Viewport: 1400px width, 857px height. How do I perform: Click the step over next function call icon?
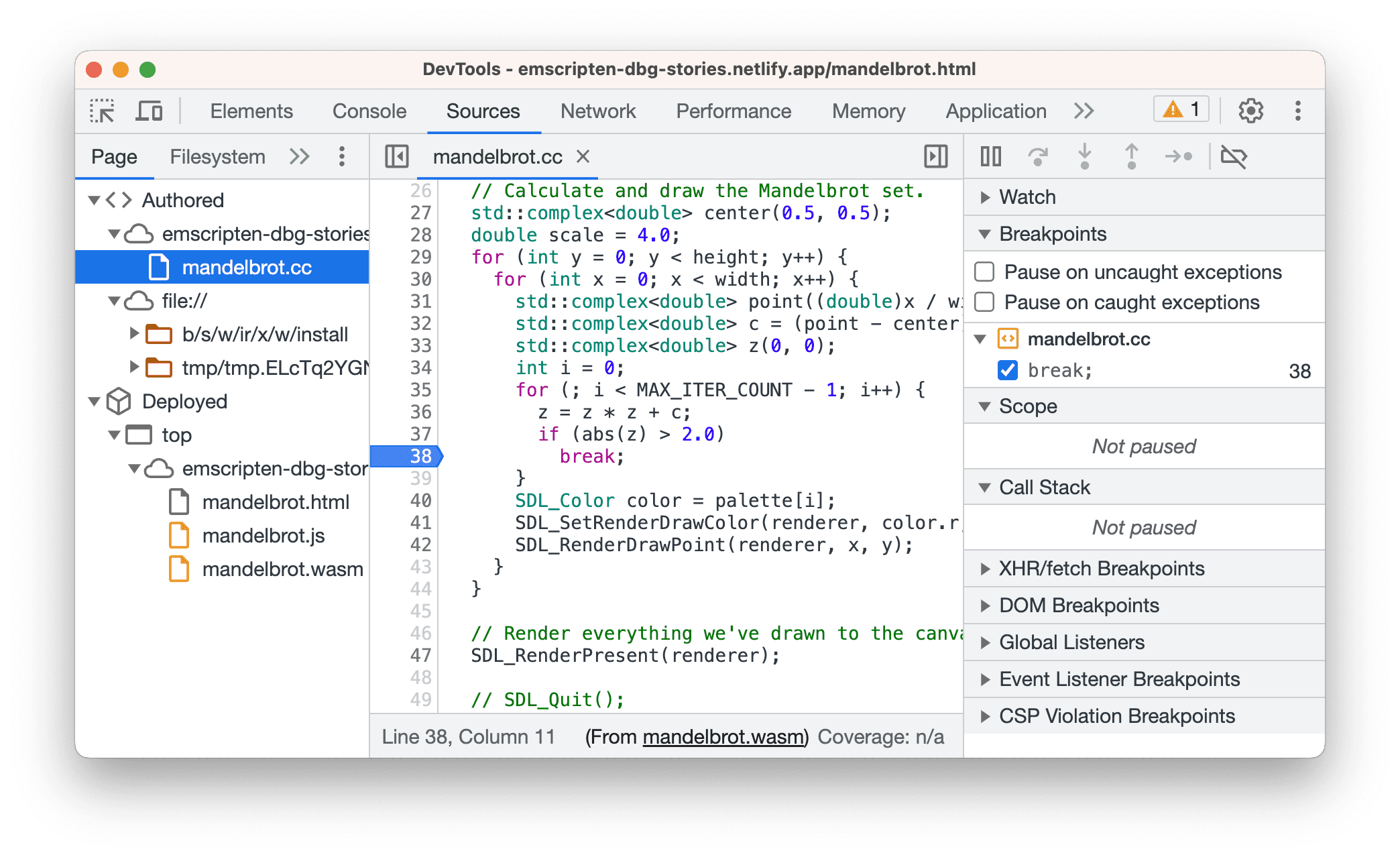tap(1037, 156)
